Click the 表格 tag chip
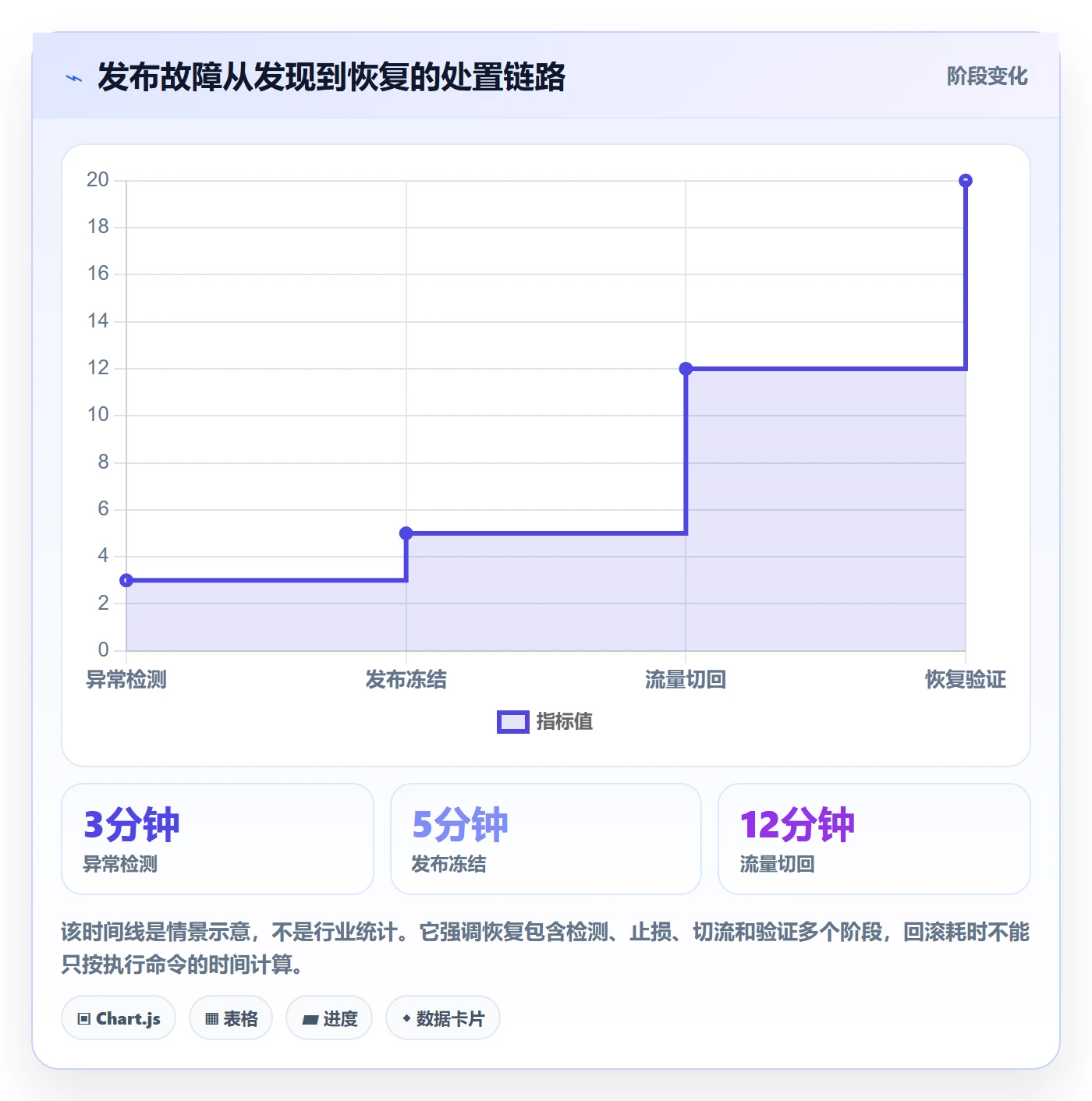Screen dimensions: 1092x1101 click(231, 1018)
